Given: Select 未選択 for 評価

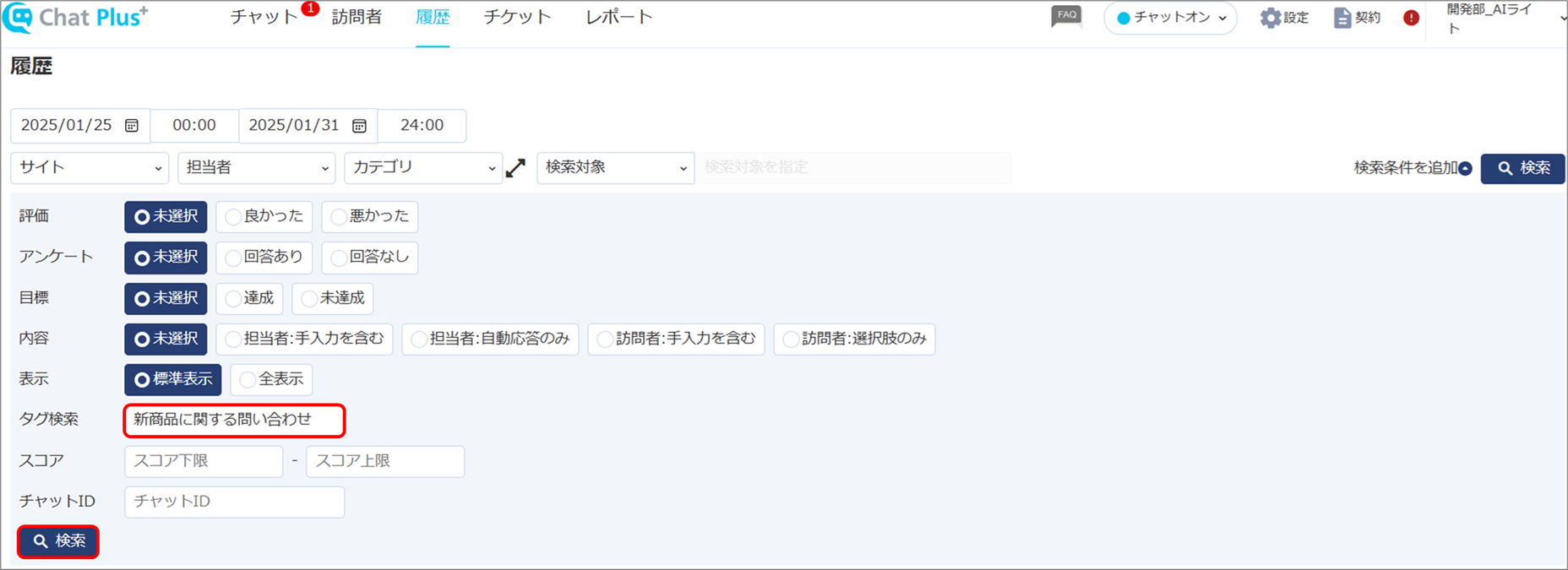Looking at the screenshot, I should click(166, 217).
